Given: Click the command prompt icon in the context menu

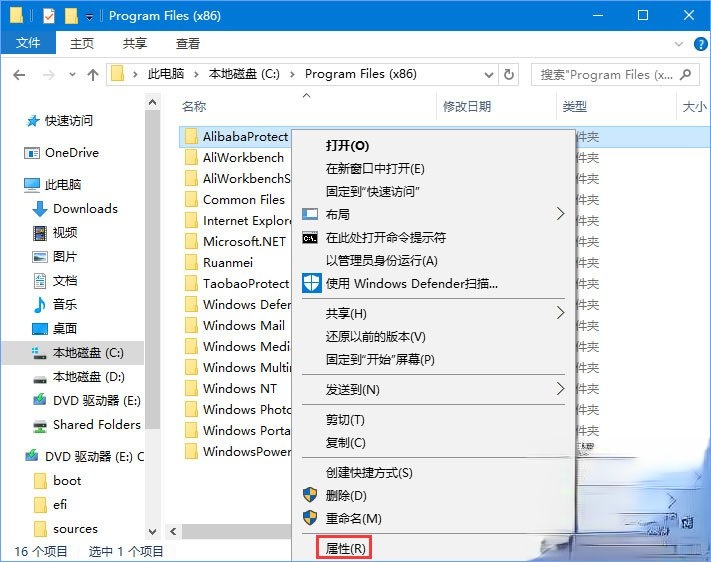Looking at the screenshot, I should point(310,238).
